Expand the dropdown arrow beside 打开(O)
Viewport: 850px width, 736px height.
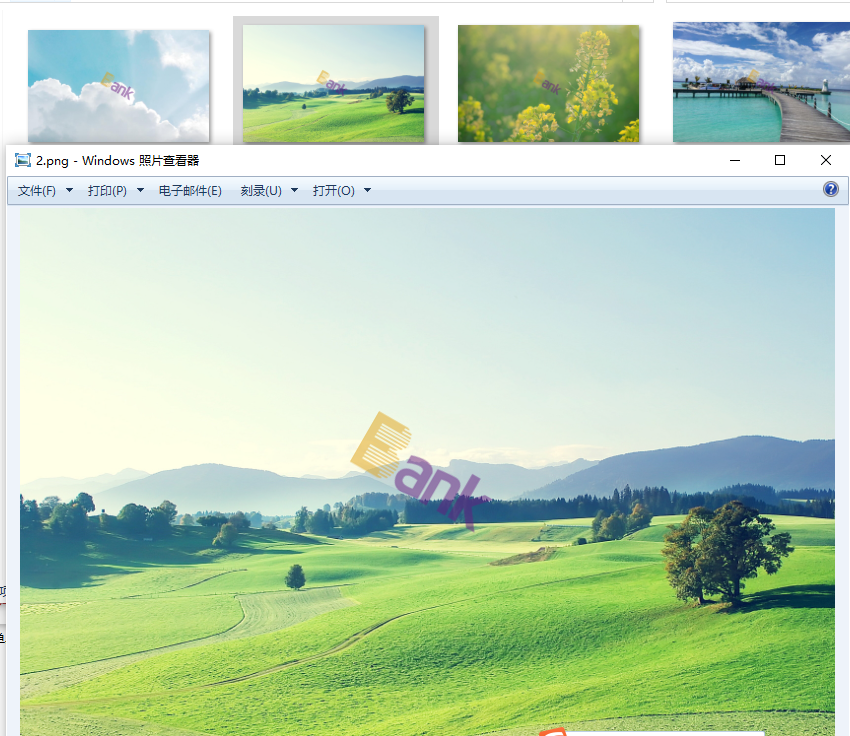pyautogui.click(x=367, y=191)
